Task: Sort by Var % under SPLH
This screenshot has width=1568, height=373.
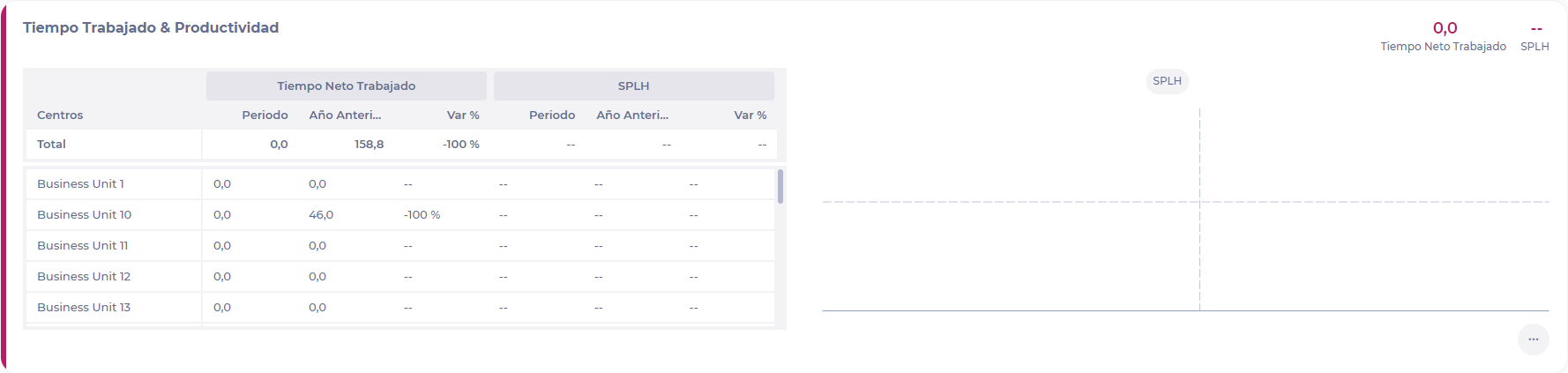Action: [x=750, y=116]
